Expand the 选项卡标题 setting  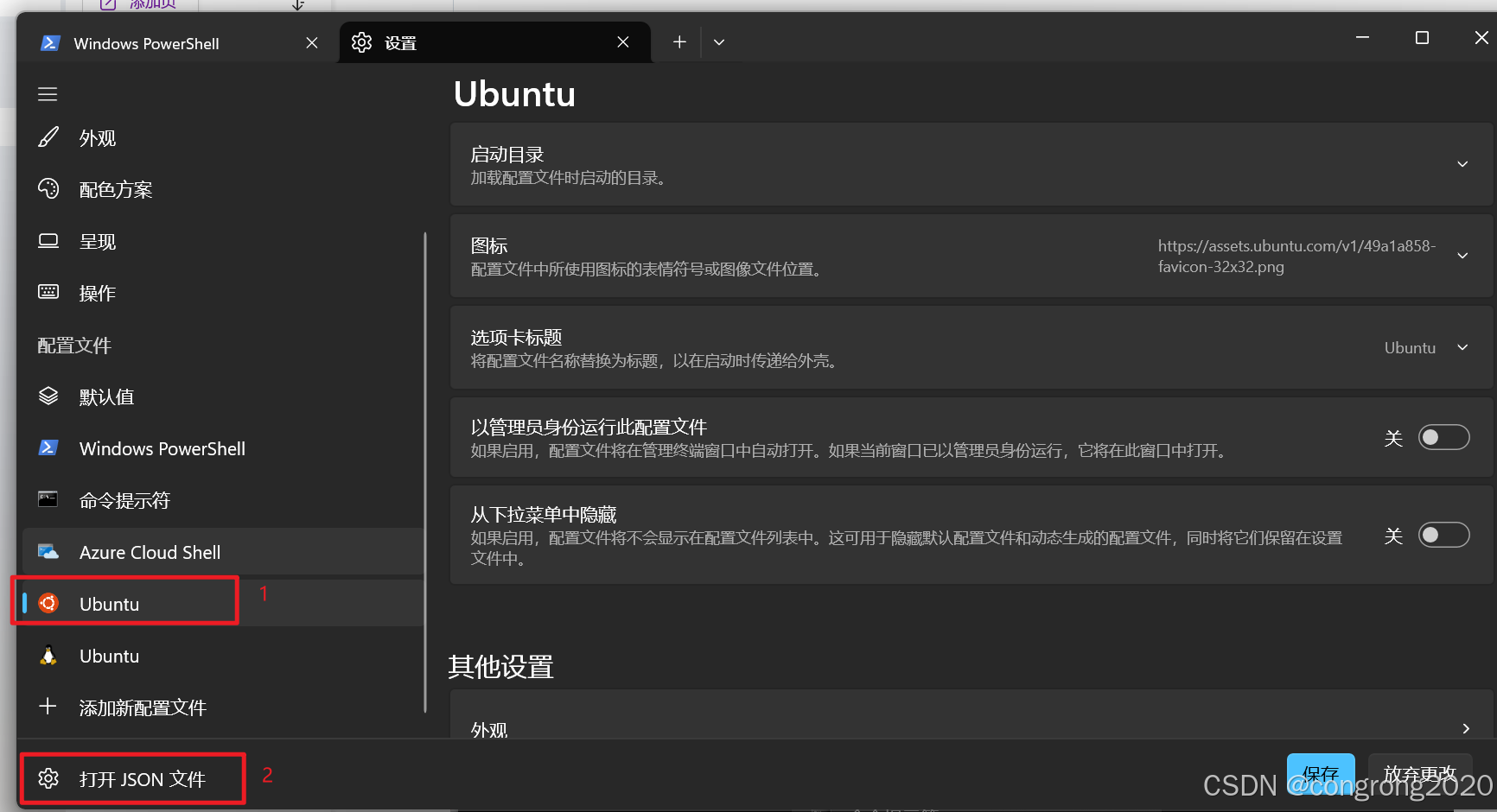1462,347
